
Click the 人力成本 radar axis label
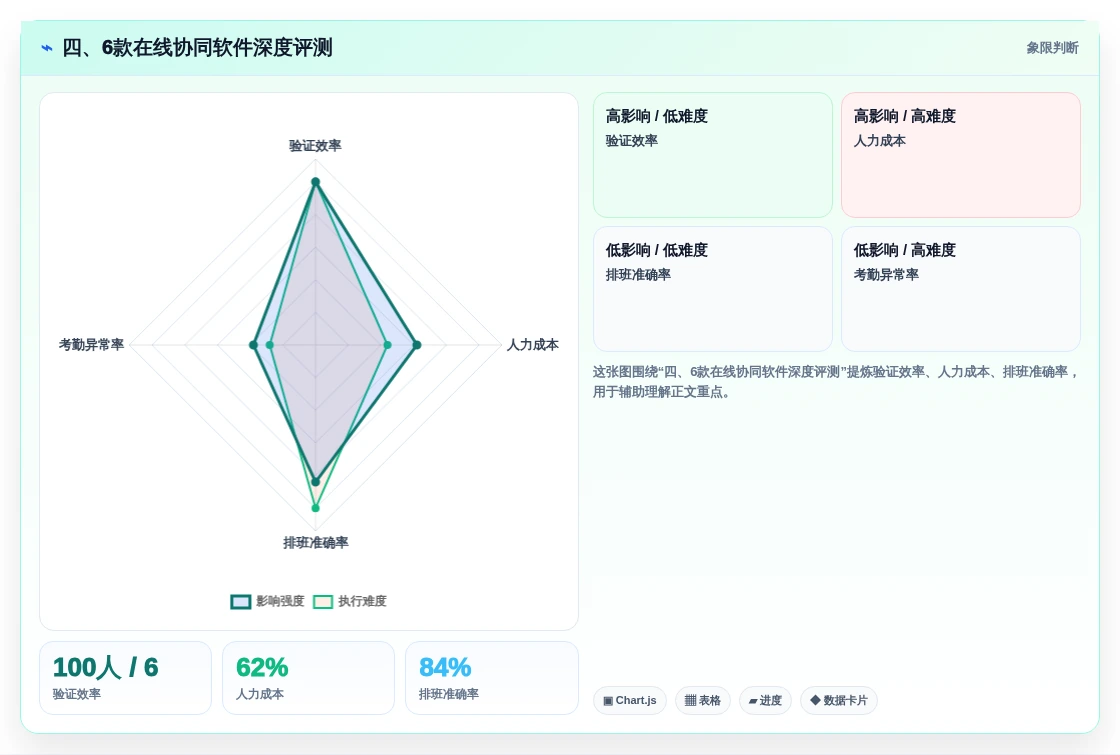tap(533, 345)
